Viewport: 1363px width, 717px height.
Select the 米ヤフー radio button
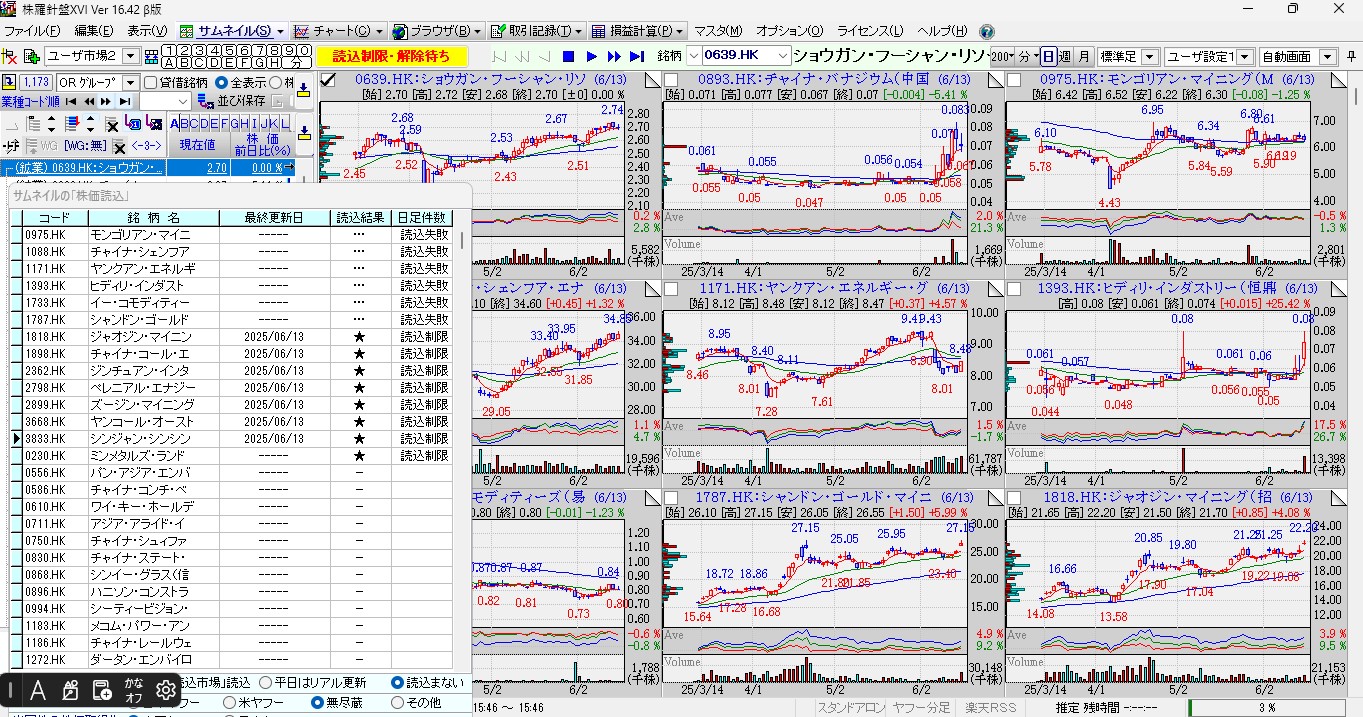229,703
